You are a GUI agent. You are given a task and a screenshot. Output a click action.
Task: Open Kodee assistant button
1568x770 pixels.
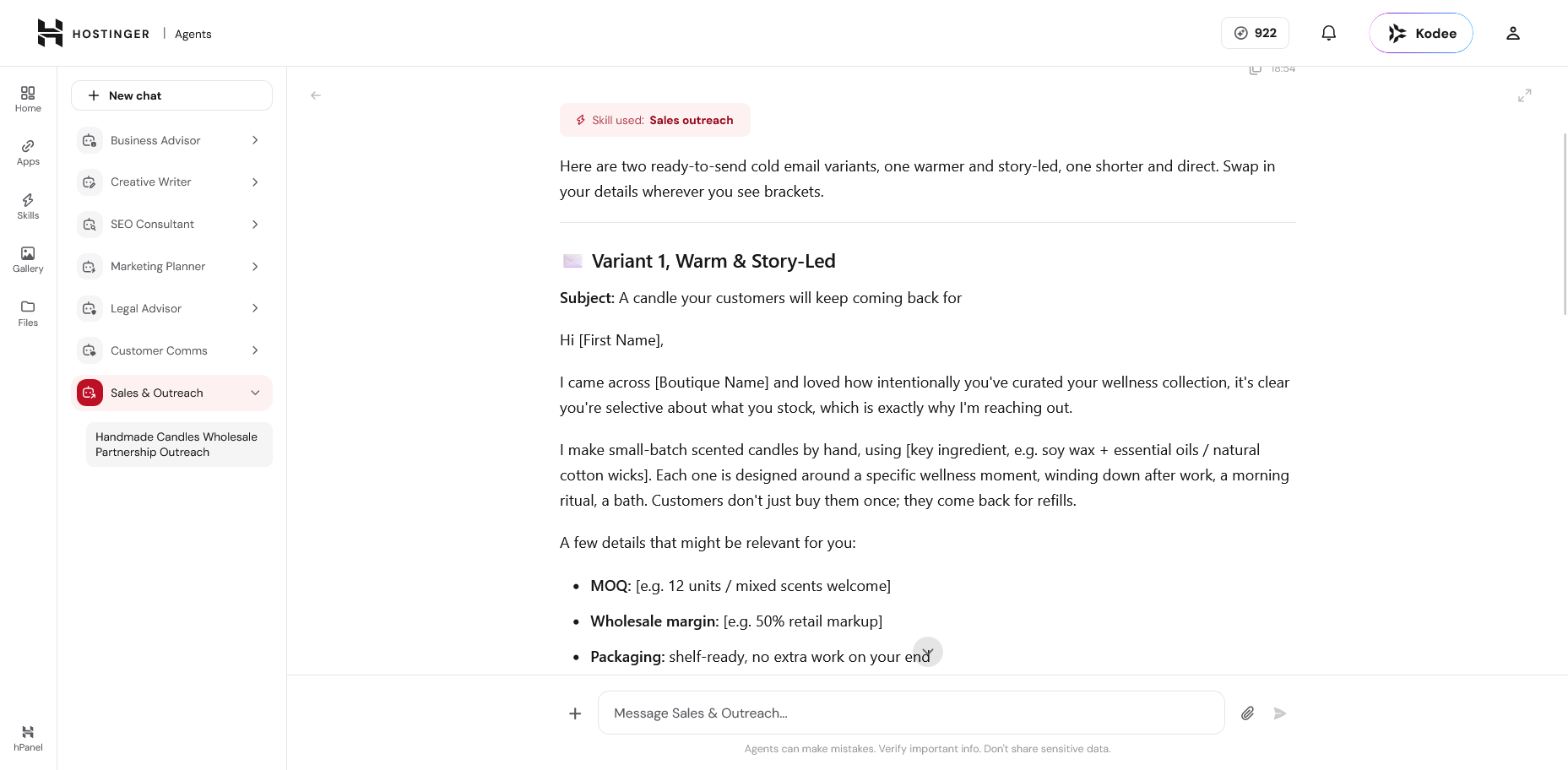1421,33
